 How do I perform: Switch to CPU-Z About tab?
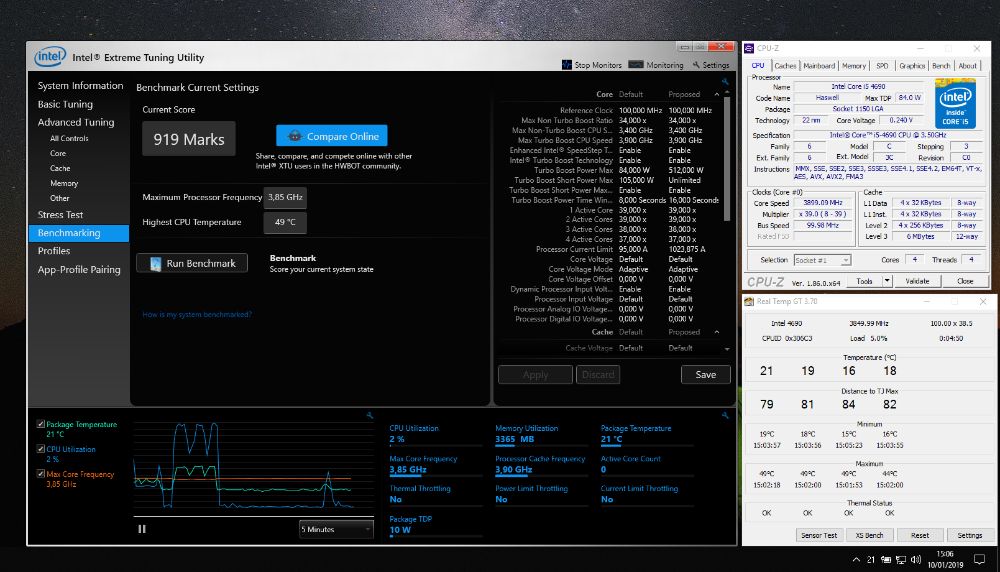(x=967, y=66)
